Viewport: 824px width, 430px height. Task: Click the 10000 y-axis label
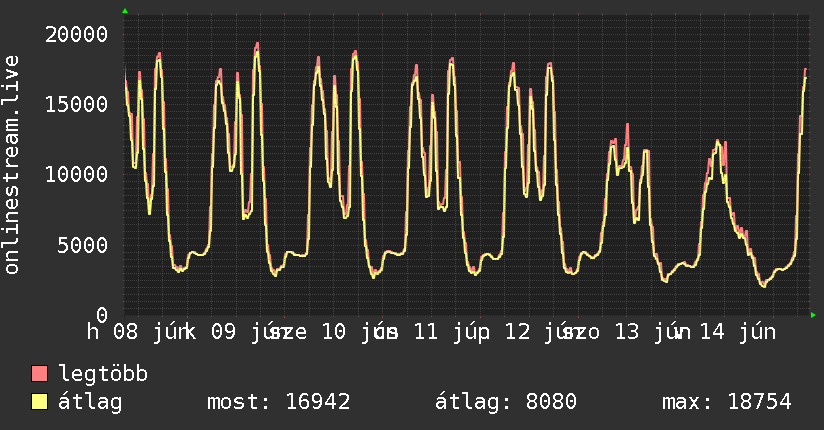pyautogui.click(x=76, y=174)
